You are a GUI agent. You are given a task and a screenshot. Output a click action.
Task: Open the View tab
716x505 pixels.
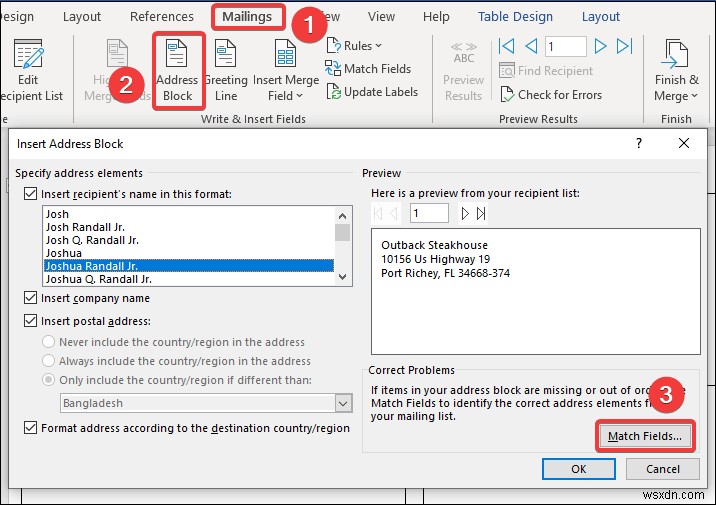point(381,17)
